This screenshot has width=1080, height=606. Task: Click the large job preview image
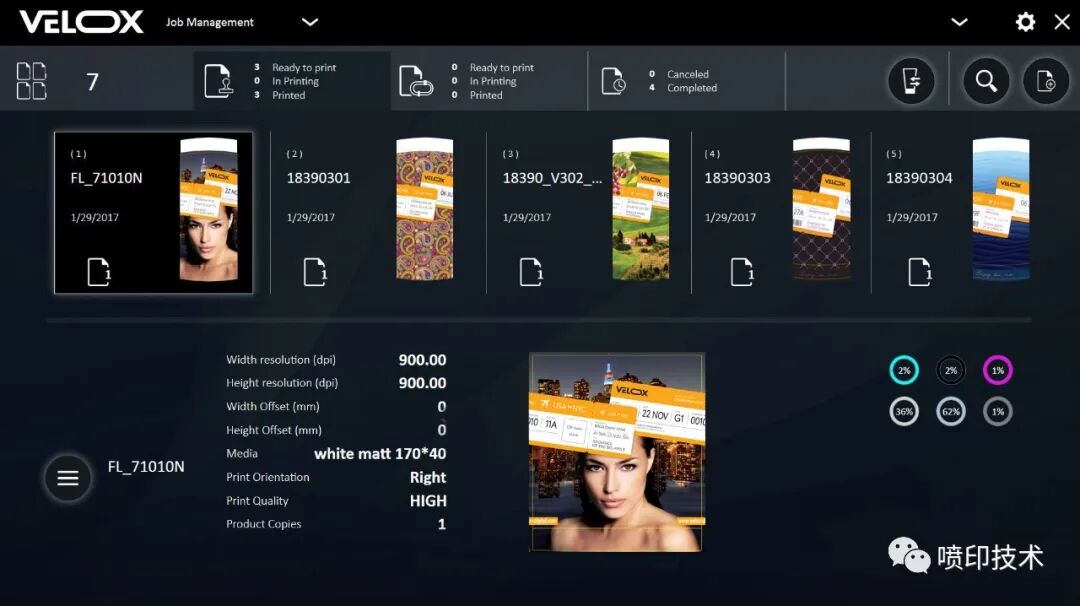point(616,452)
